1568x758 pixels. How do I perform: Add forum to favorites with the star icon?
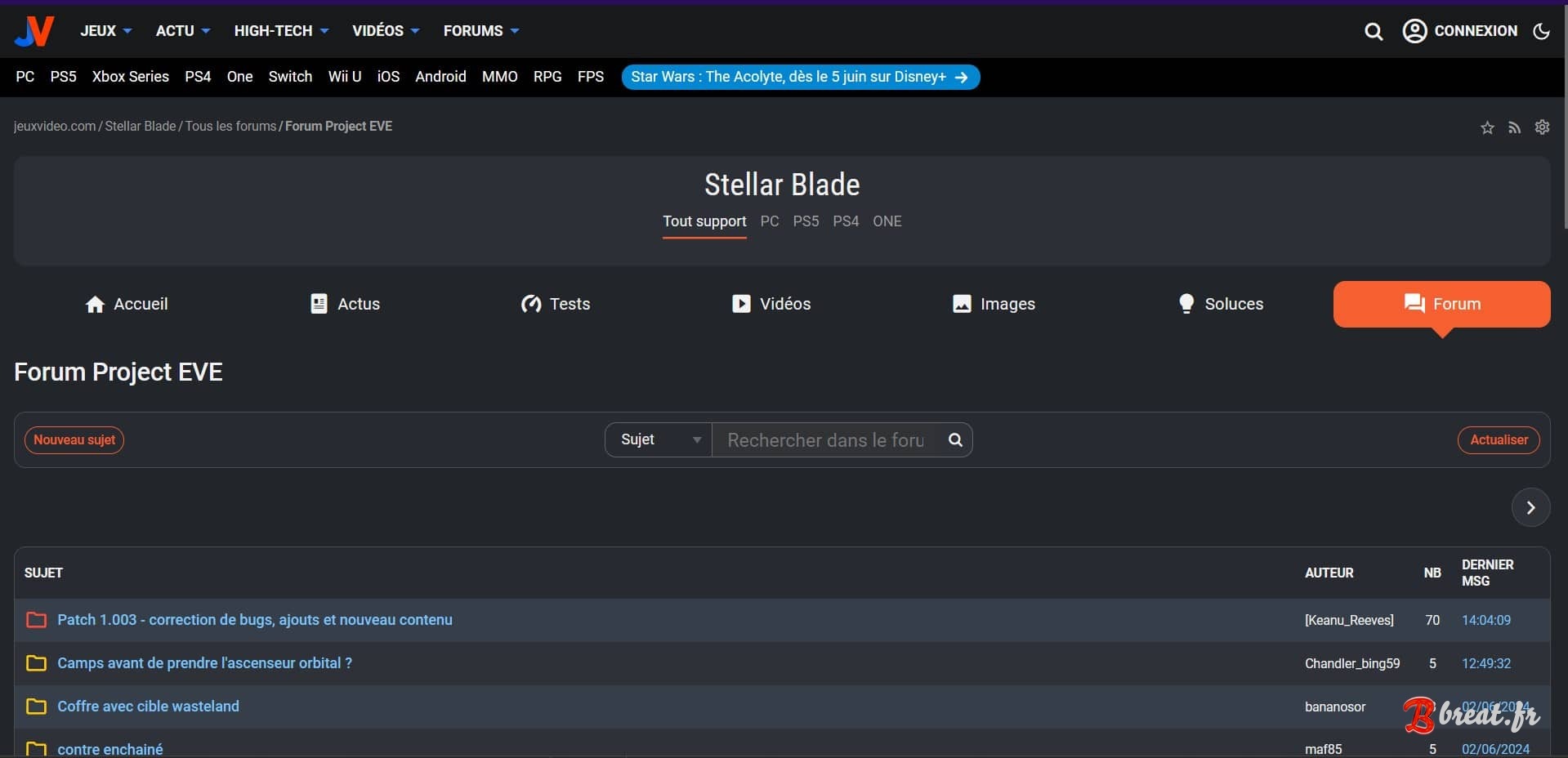pyautogui.click(x=1486, y=127)
